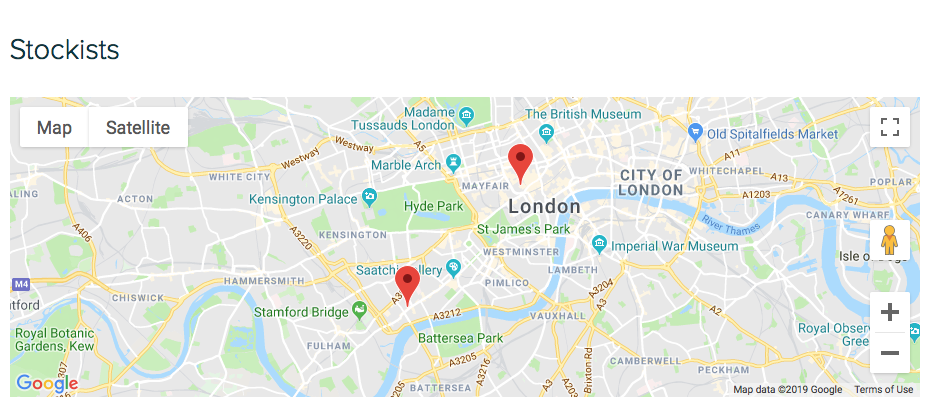Switch to Satellite view
926x405 pixels.
pyautogui.click(x=138, y=128)
